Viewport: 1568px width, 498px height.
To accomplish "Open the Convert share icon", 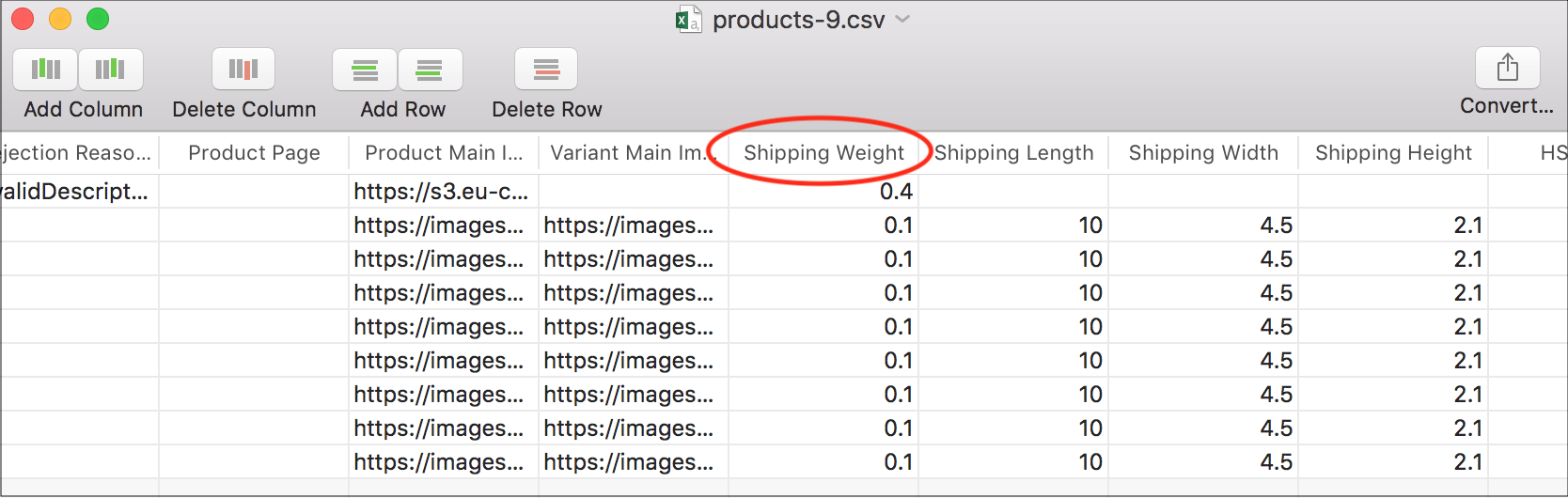I will click(x=1507, y=68).
